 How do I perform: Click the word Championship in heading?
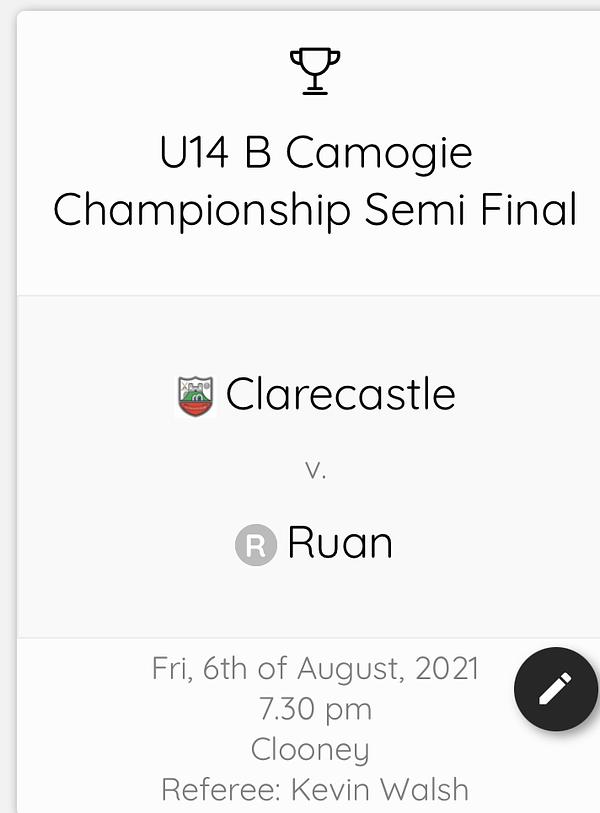pos(201,210)
